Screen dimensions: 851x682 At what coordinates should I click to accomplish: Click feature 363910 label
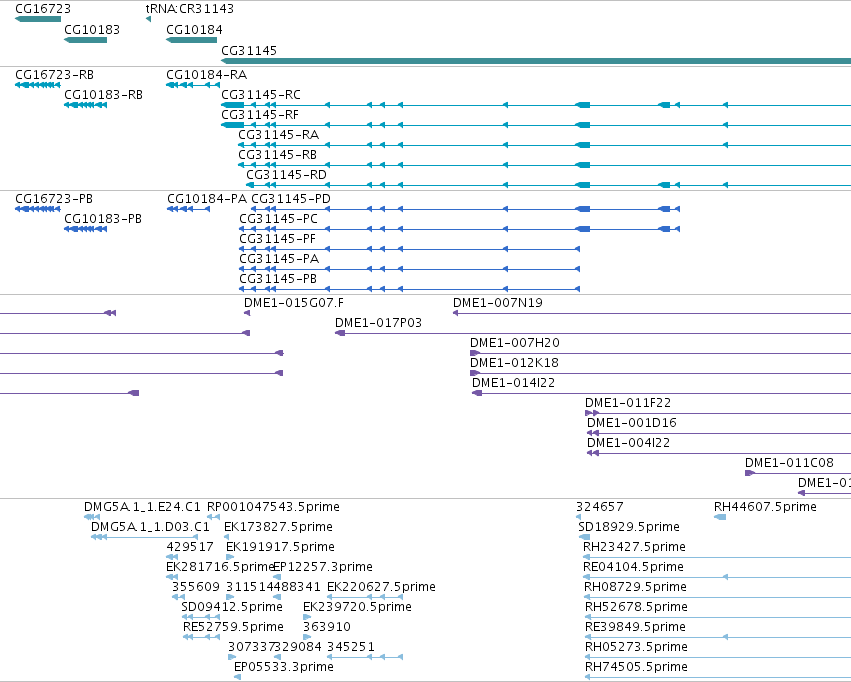coord(327,627)
